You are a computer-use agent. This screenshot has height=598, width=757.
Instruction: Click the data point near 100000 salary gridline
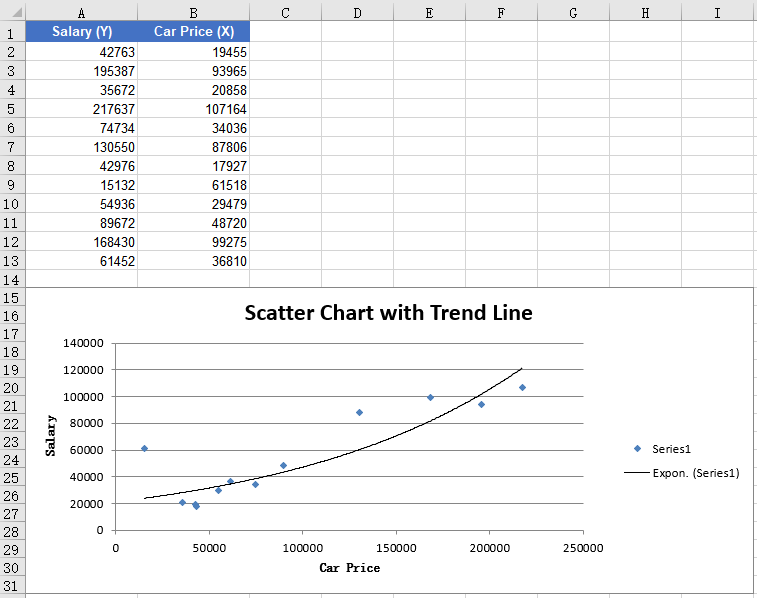[x=430, y=397]
